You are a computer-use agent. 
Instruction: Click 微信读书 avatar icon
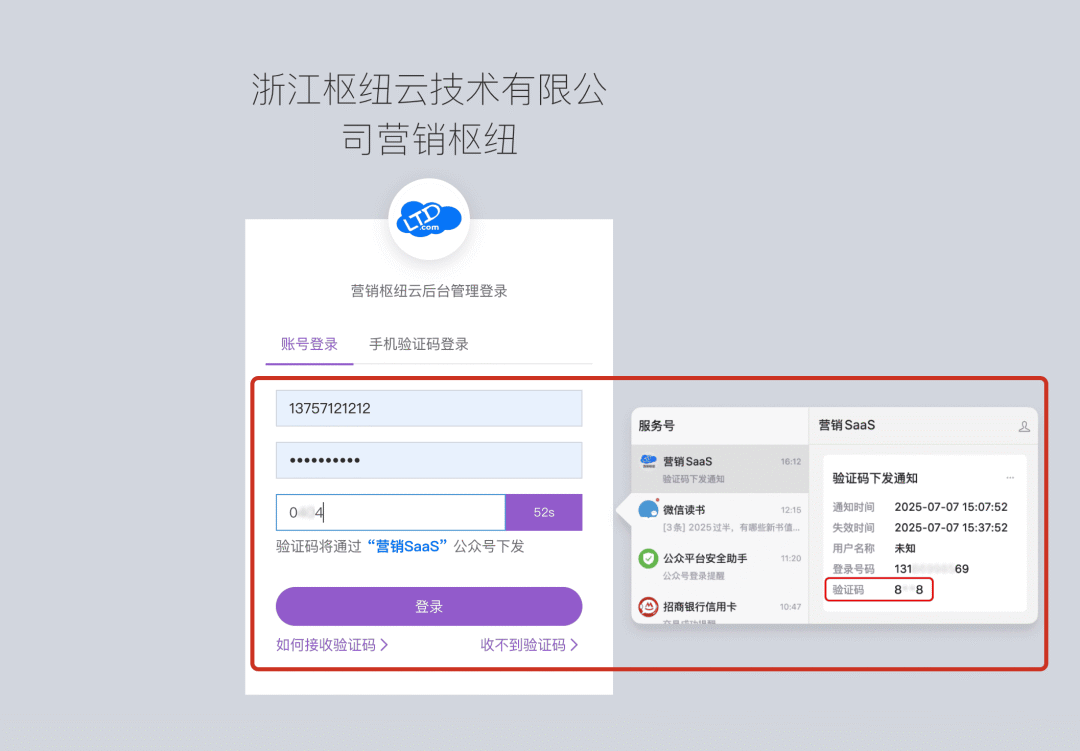tap(648, 510)
